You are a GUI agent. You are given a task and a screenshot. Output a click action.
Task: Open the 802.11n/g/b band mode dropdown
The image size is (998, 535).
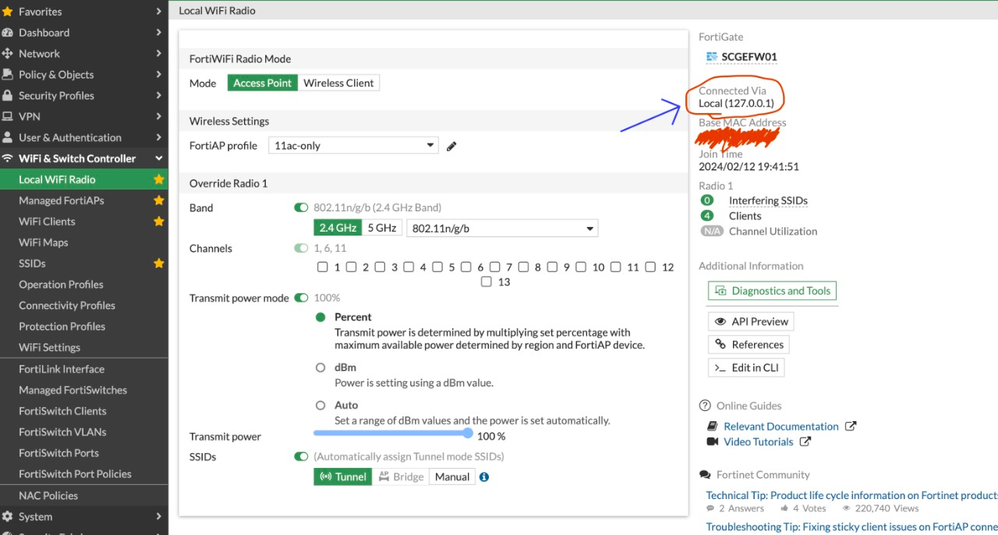coord(502,228)
